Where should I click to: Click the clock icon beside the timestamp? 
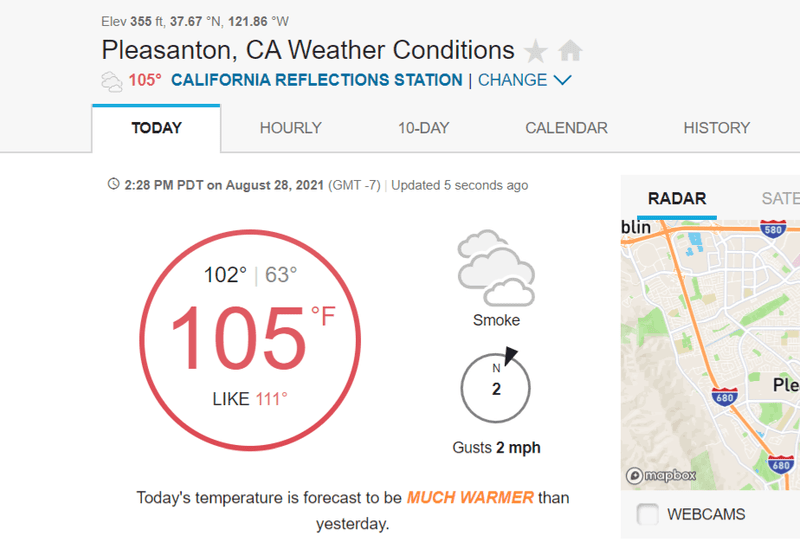click(x=114, y=185)
